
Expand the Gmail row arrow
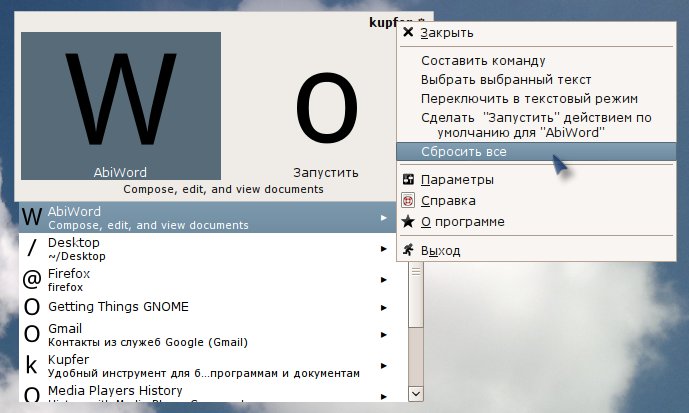384,335
